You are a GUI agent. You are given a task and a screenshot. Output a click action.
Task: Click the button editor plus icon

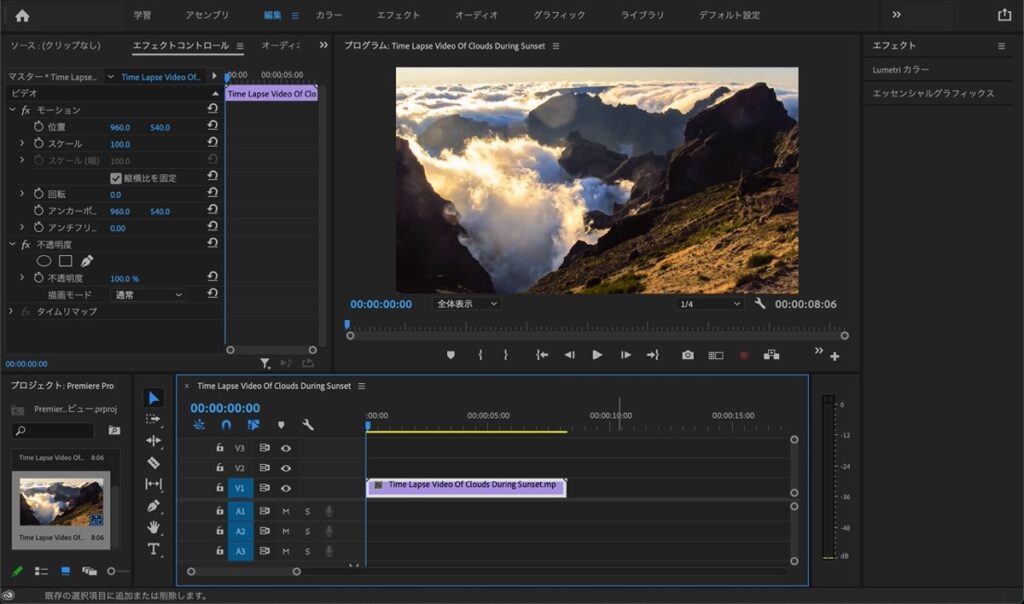click(x=835, y=357)
